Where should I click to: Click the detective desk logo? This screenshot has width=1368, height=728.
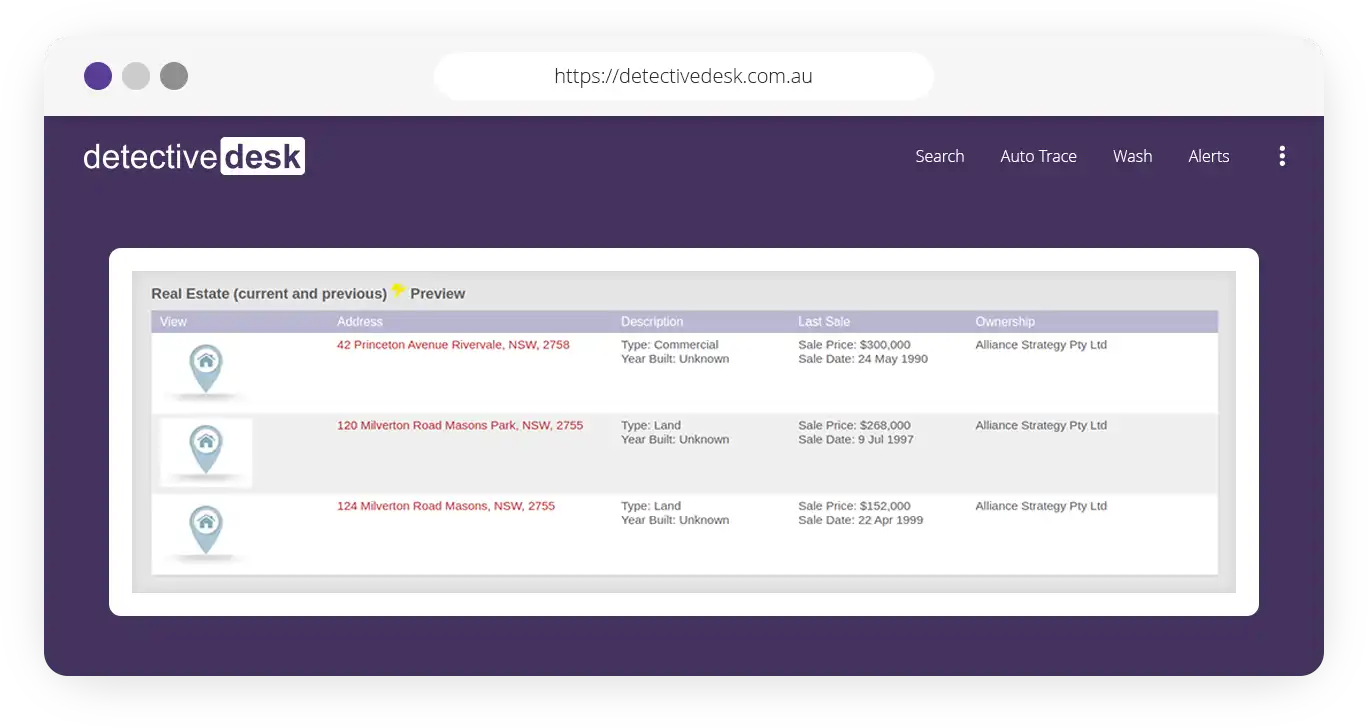(194, 156)
